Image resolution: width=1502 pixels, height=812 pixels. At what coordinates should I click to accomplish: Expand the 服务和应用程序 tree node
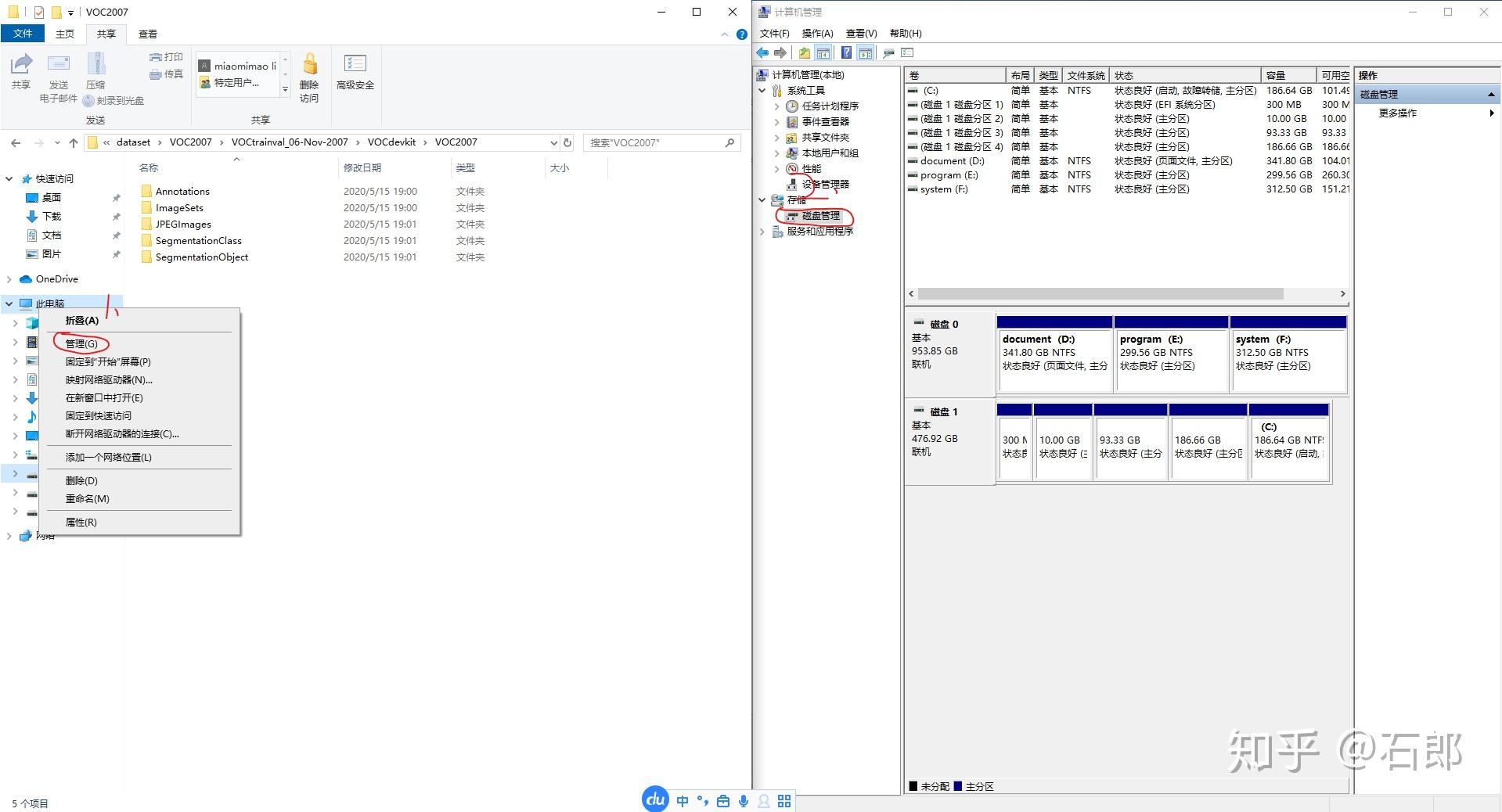tap(762, 232)
